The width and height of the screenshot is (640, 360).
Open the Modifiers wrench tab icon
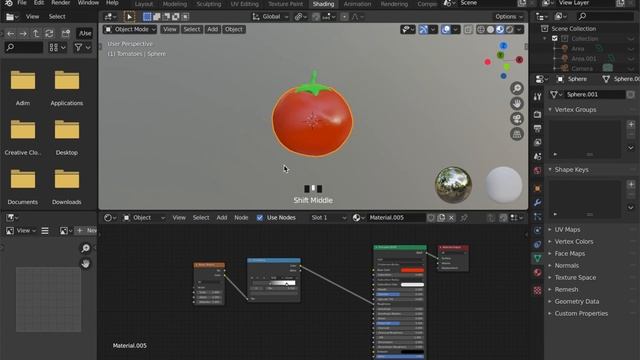click(537, 202)
